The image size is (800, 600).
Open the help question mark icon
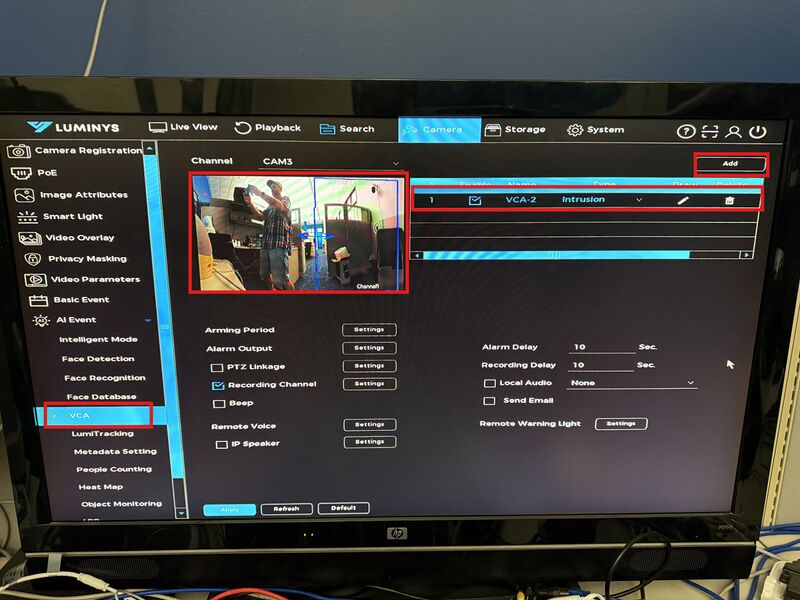point(686,132)
